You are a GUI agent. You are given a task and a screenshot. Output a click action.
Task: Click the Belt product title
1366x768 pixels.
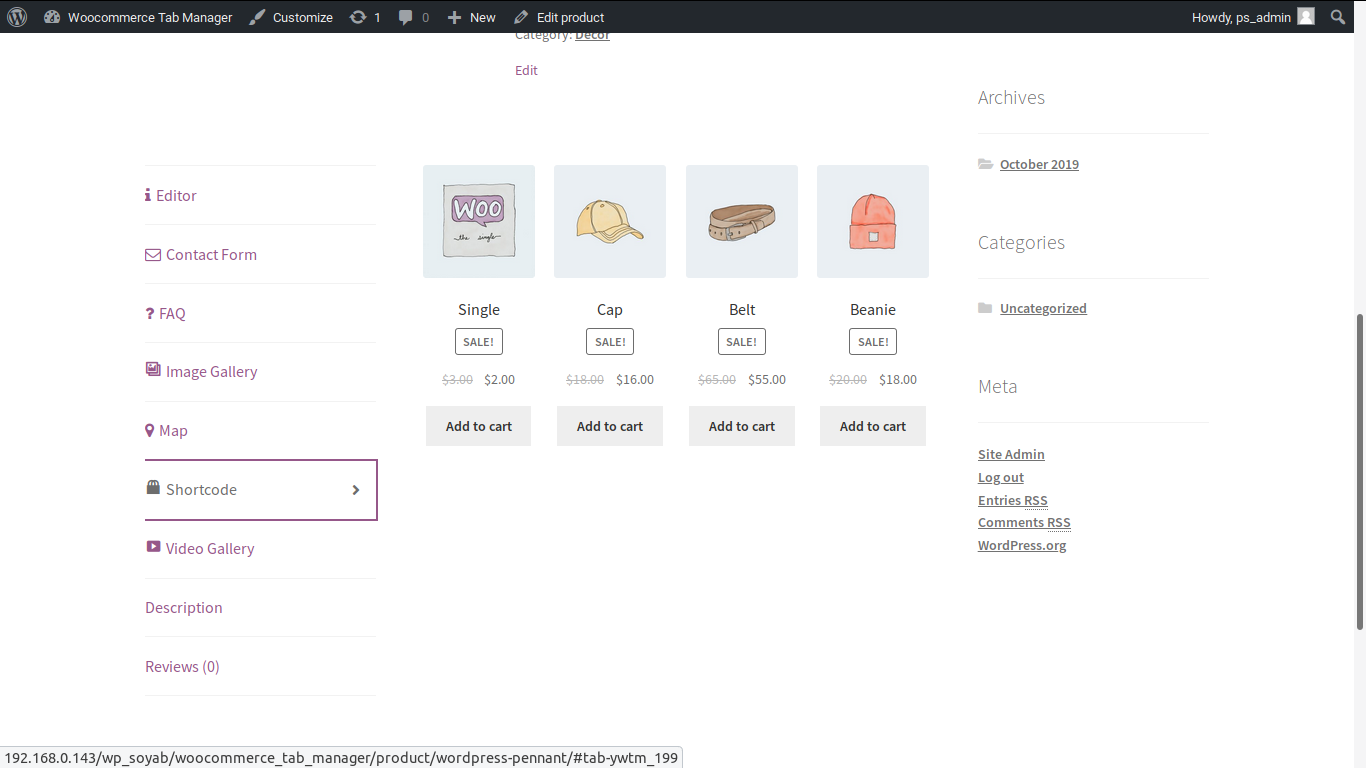742,310
